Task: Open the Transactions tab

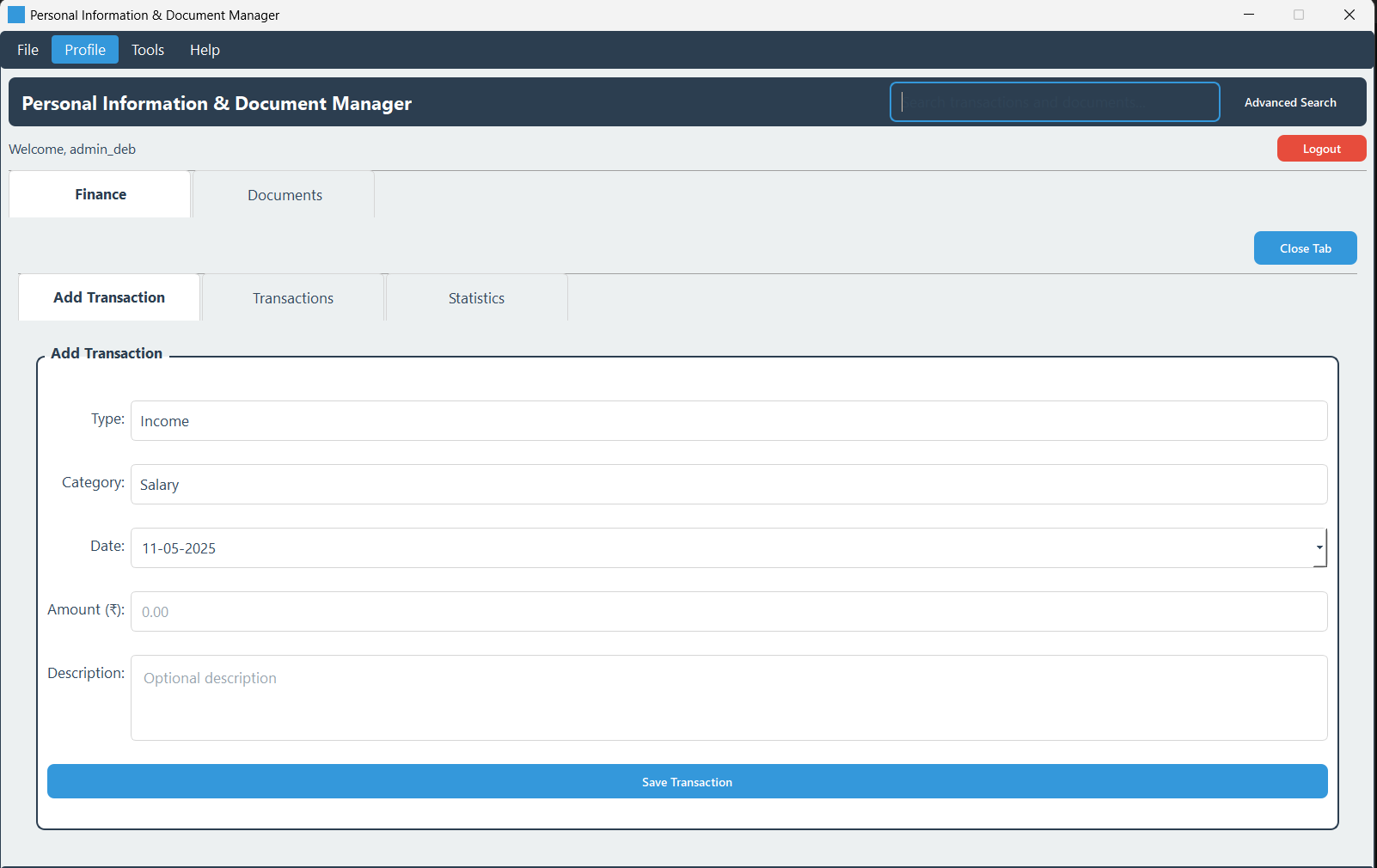Action: click(293, 298)
